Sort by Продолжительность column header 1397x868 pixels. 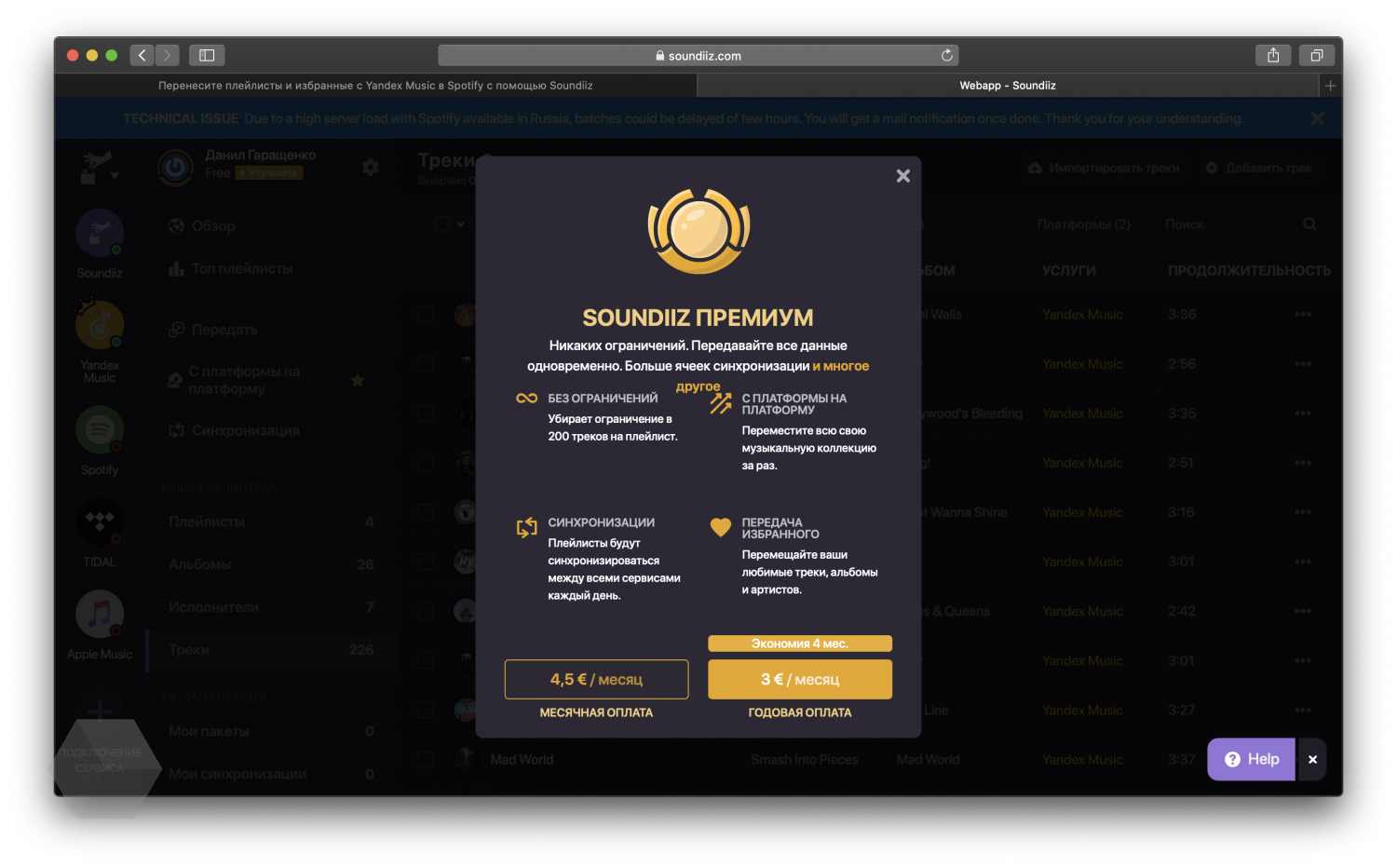1249,271
